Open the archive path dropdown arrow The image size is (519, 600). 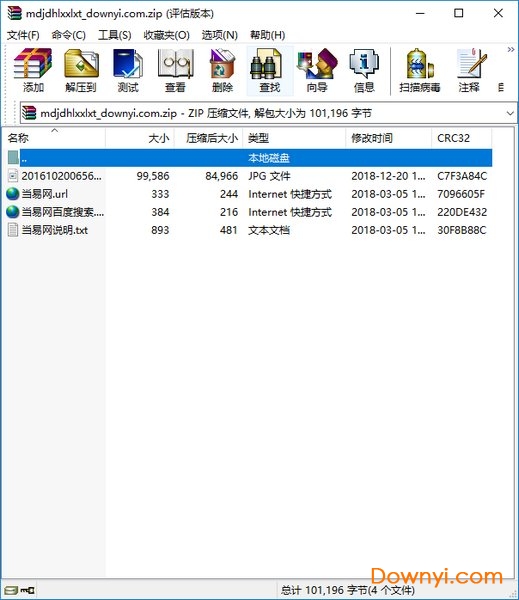(510, 113)
